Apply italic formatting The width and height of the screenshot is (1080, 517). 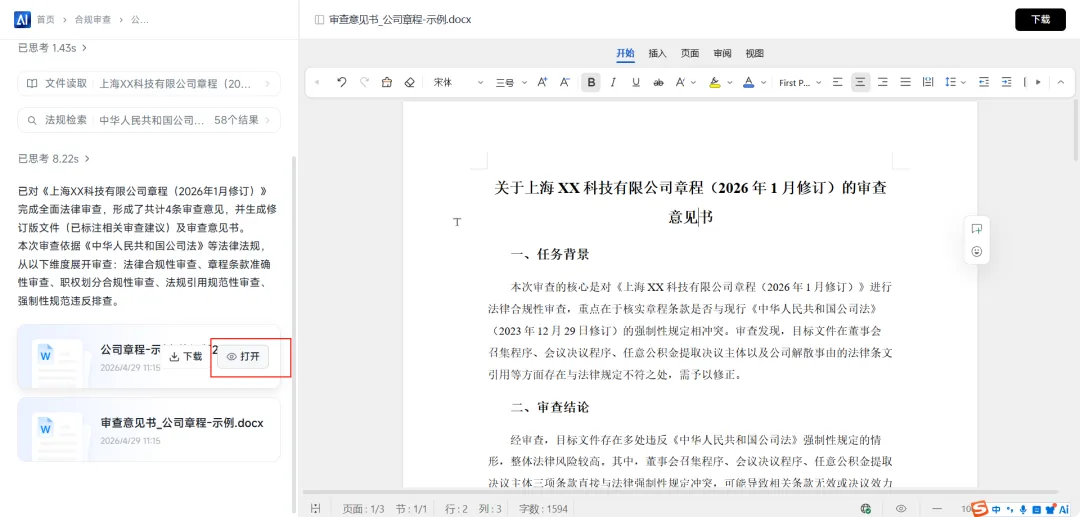(613, 83)
